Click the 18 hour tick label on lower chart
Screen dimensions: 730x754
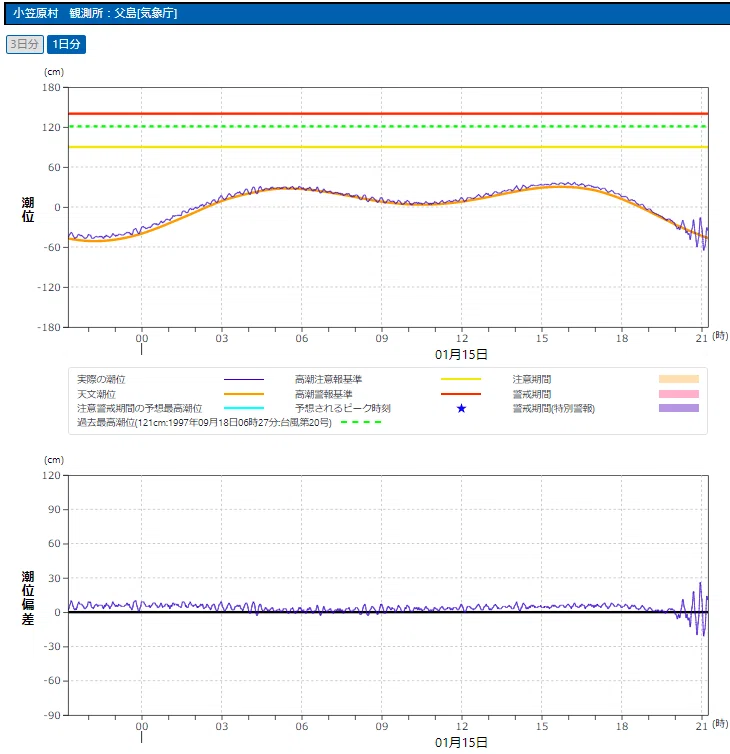pos(622,726)
